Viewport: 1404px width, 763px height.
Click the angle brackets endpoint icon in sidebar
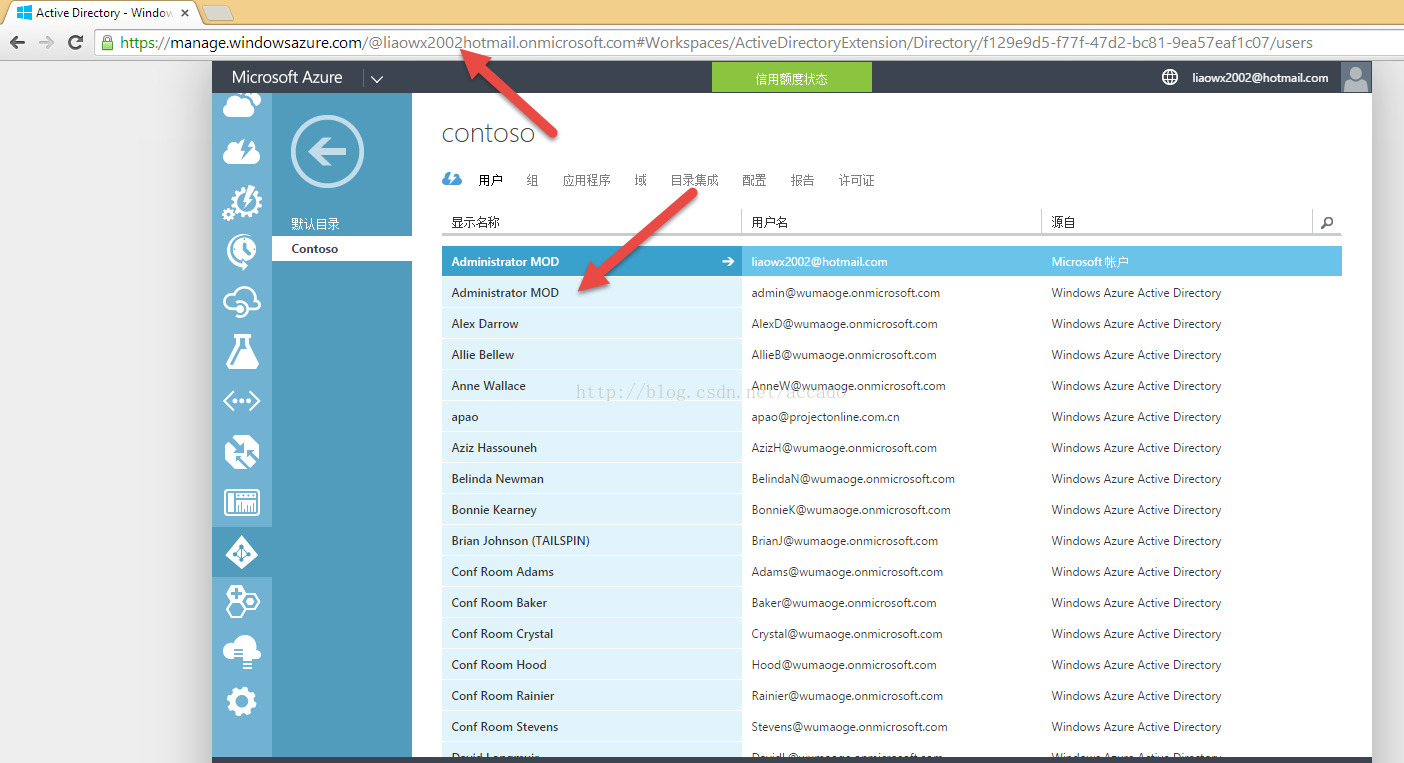241,401
